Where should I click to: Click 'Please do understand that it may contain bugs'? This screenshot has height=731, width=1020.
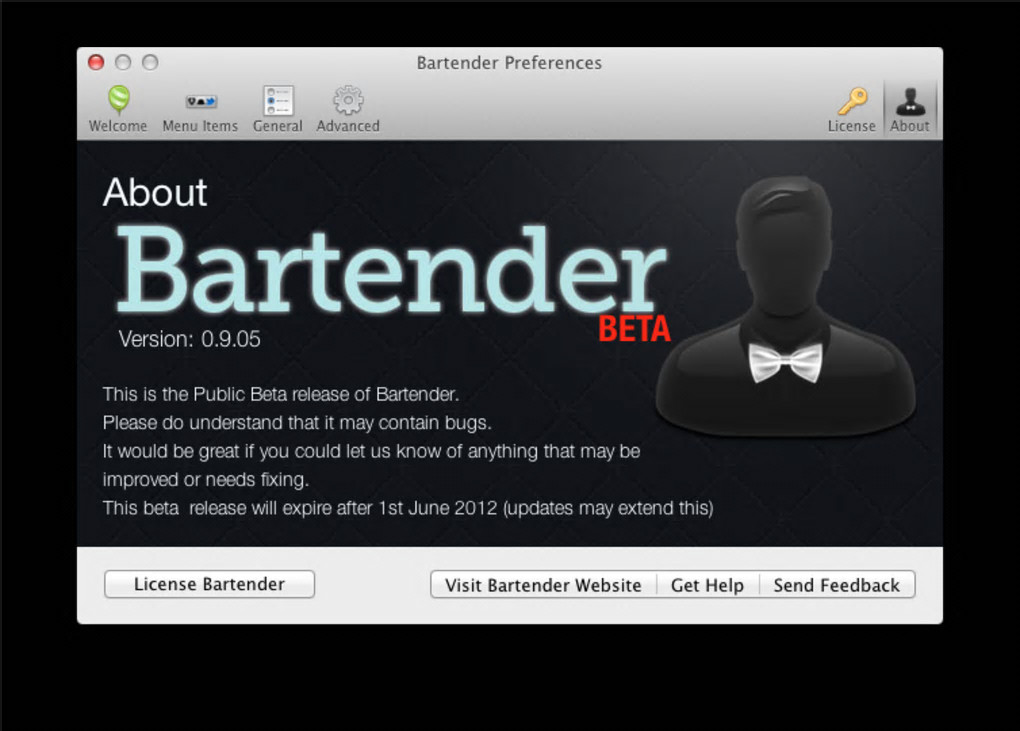click(297, 423)
